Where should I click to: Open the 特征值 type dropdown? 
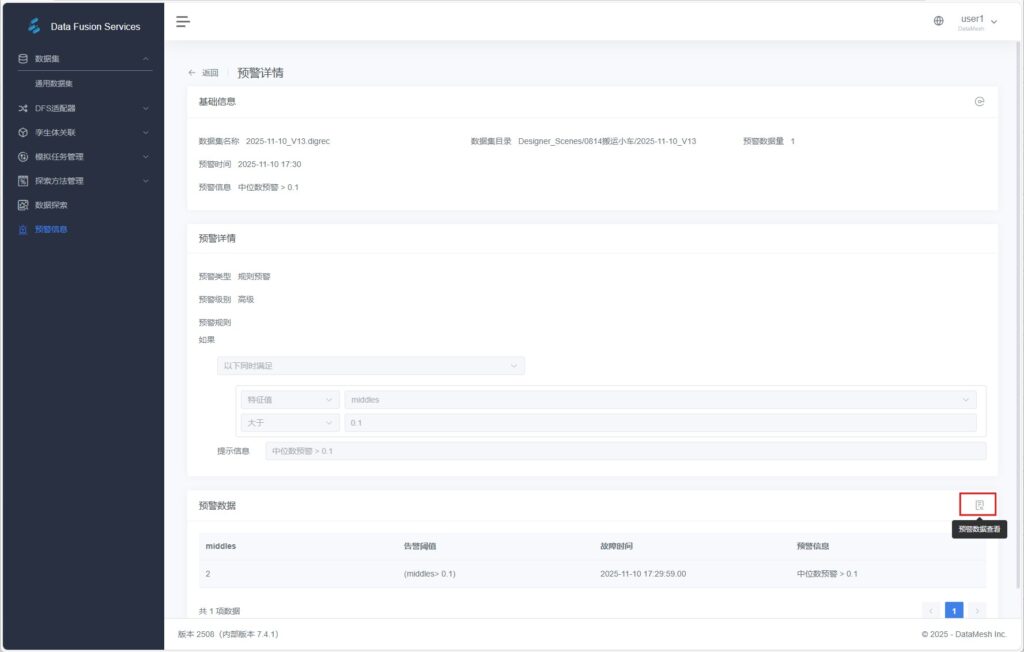[x=289, y=400]
